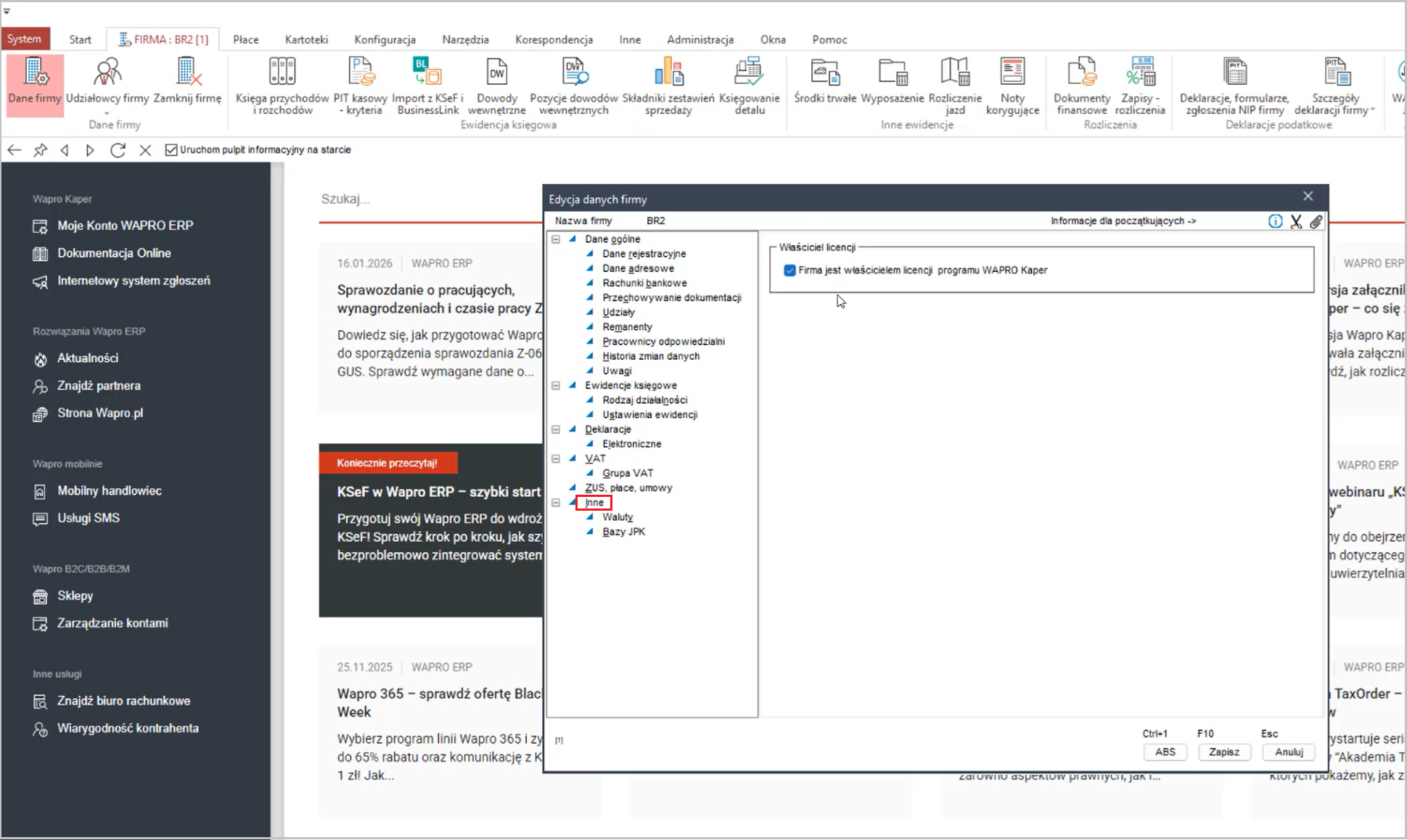Screen dimensions: 1407x840
Task: Click the info icon in dialog header
Action: click(1275, 221)
